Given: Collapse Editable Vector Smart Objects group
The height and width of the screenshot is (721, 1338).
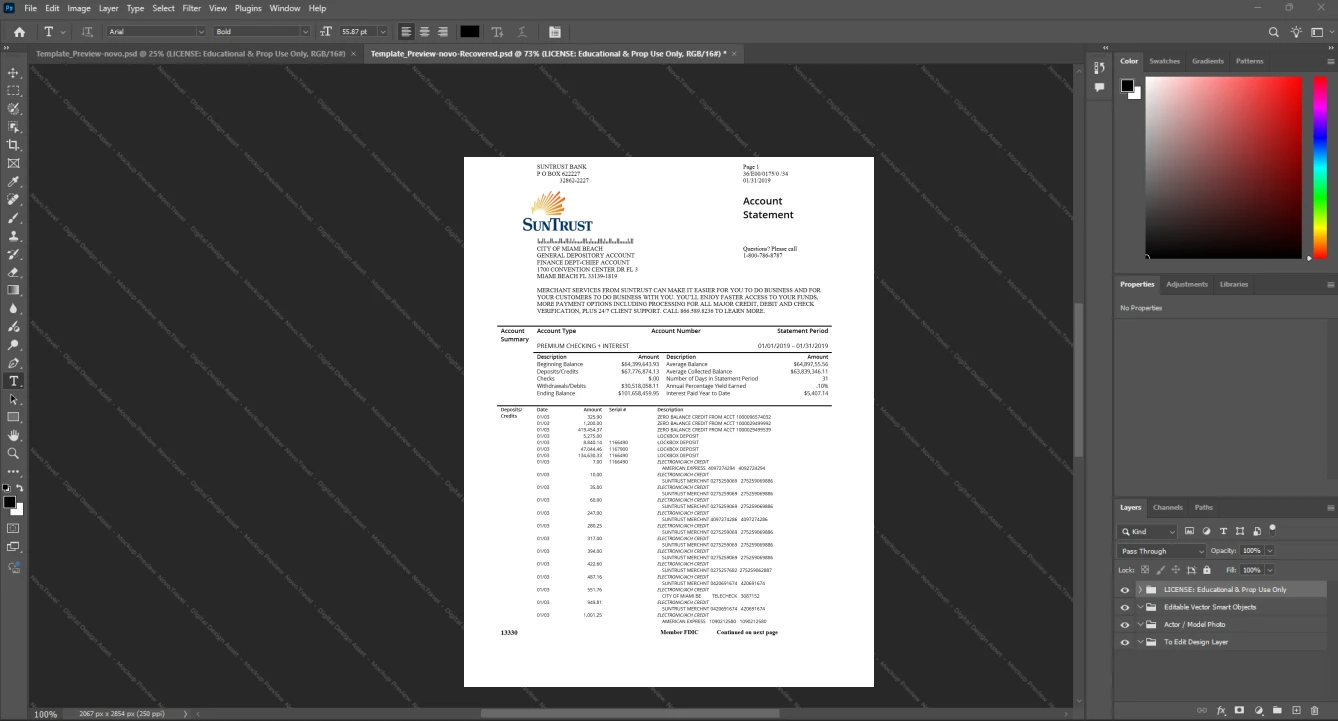Looking at the screenshot, I should 1140,607.
